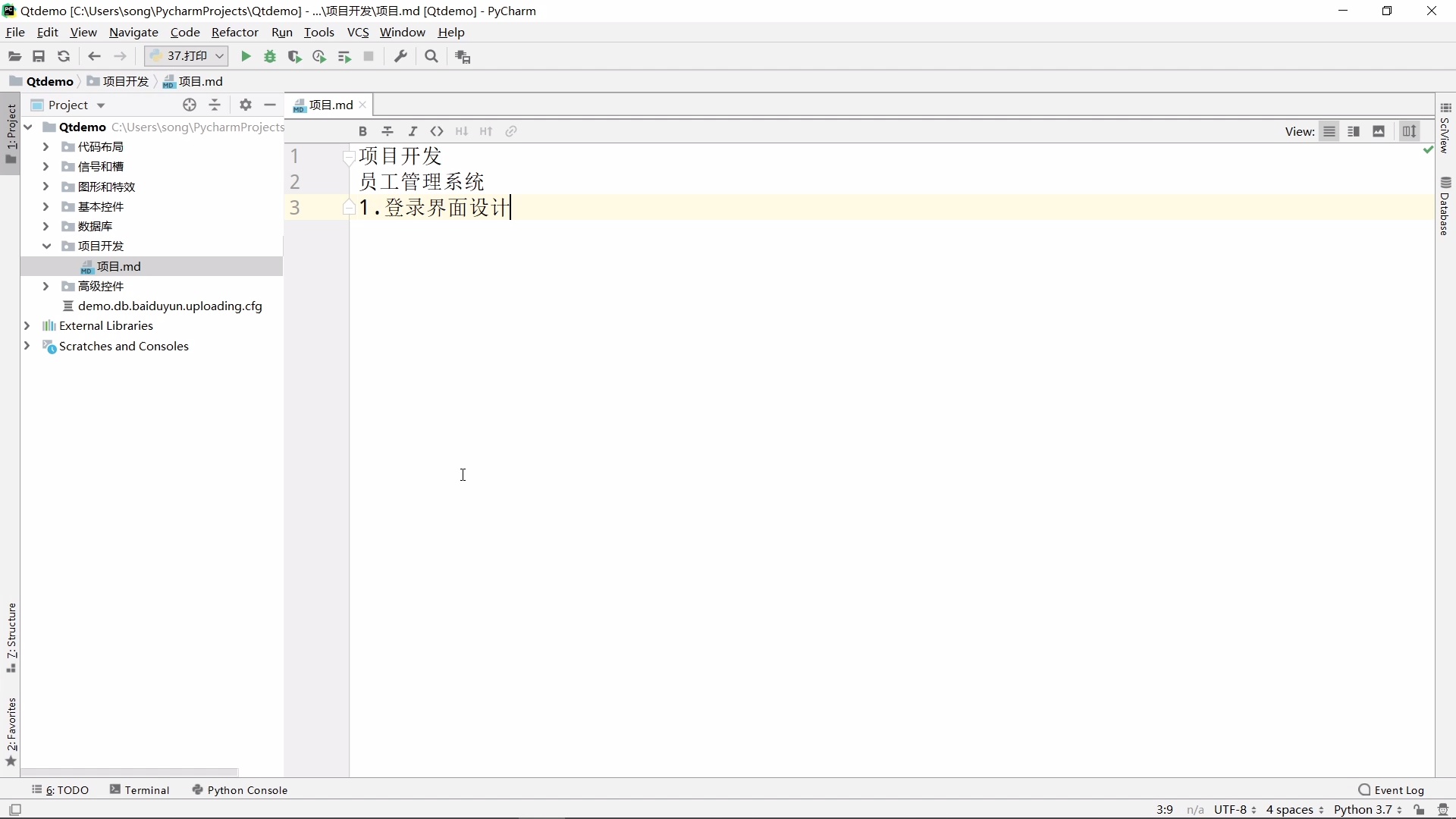Insert a hyperlink using the link icon

point(510,131)
